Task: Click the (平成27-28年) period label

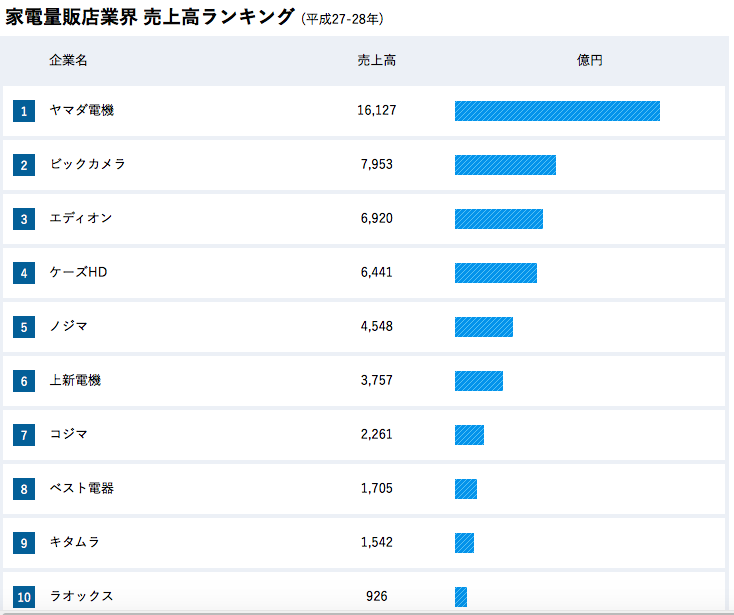Action: pos(342,19)
